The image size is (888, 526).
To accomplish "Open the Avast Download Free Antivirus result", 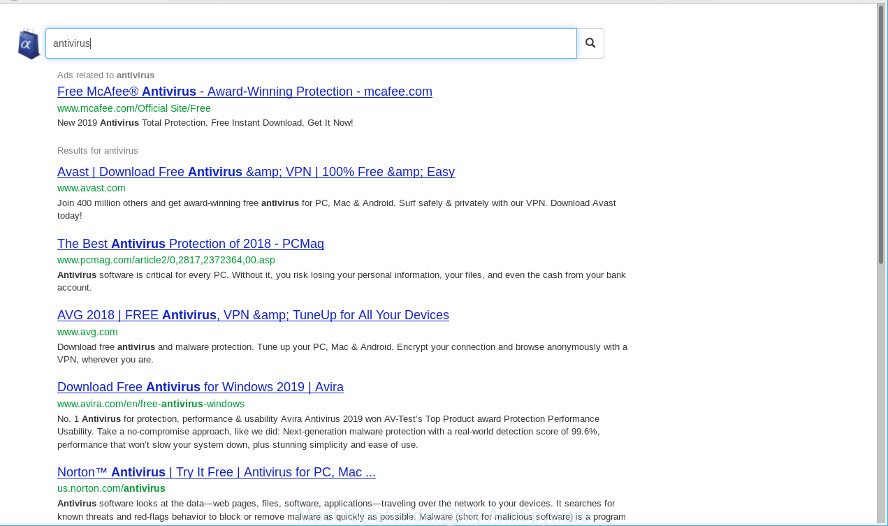I will coord(256,172).
